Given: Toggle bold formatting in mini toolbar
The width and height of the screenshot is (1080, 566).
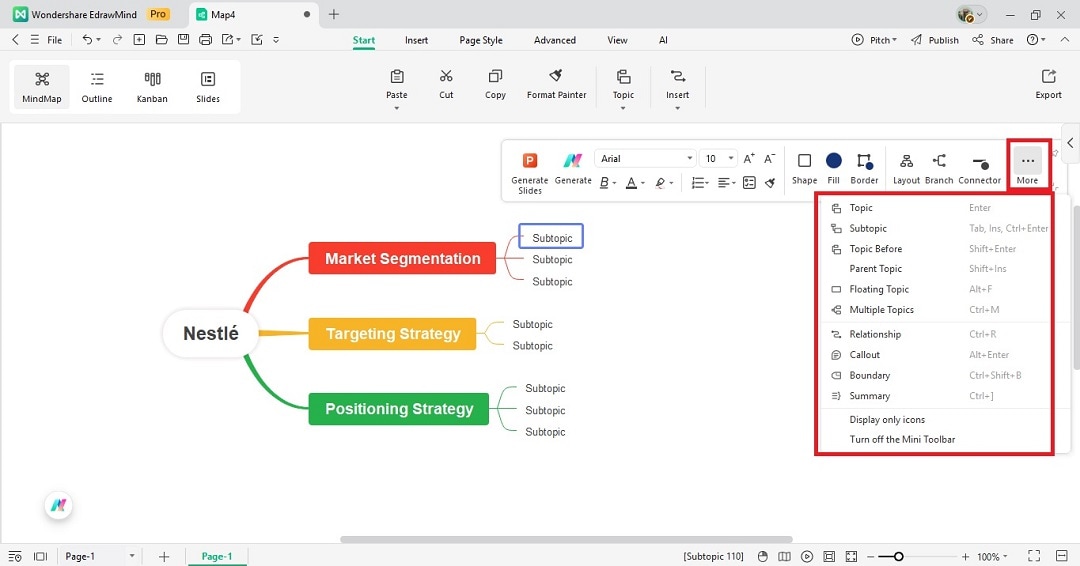Looking at the screenshot, I should click(x=604, y=182).
